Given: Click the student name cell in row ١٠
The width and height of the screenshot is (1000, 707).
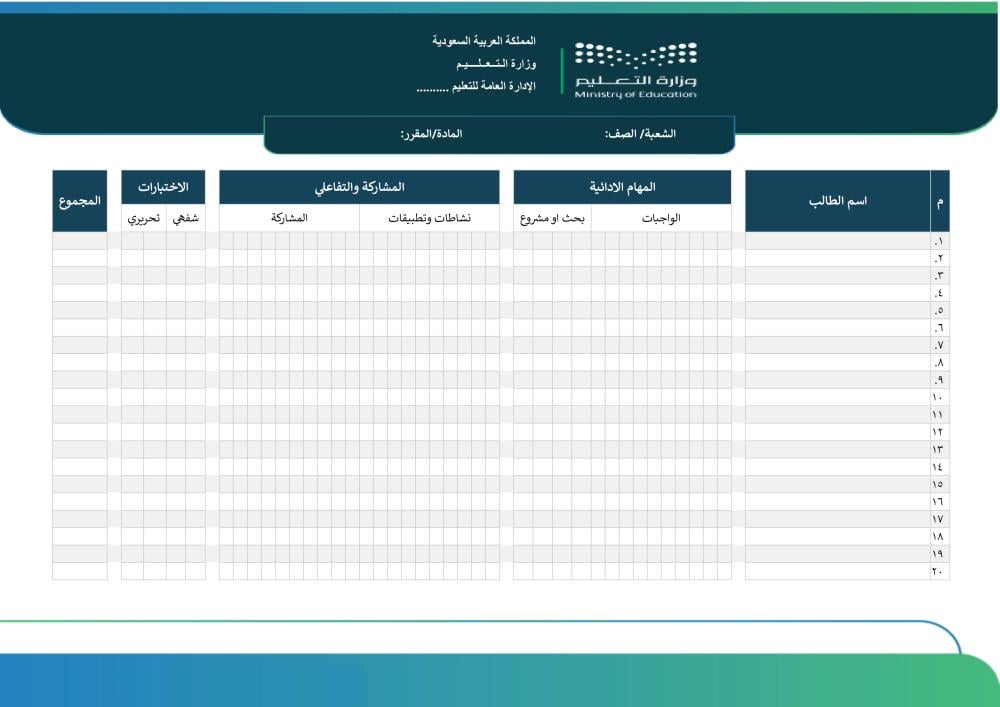Looking at the screenshot, I should (x=837, y=397).
